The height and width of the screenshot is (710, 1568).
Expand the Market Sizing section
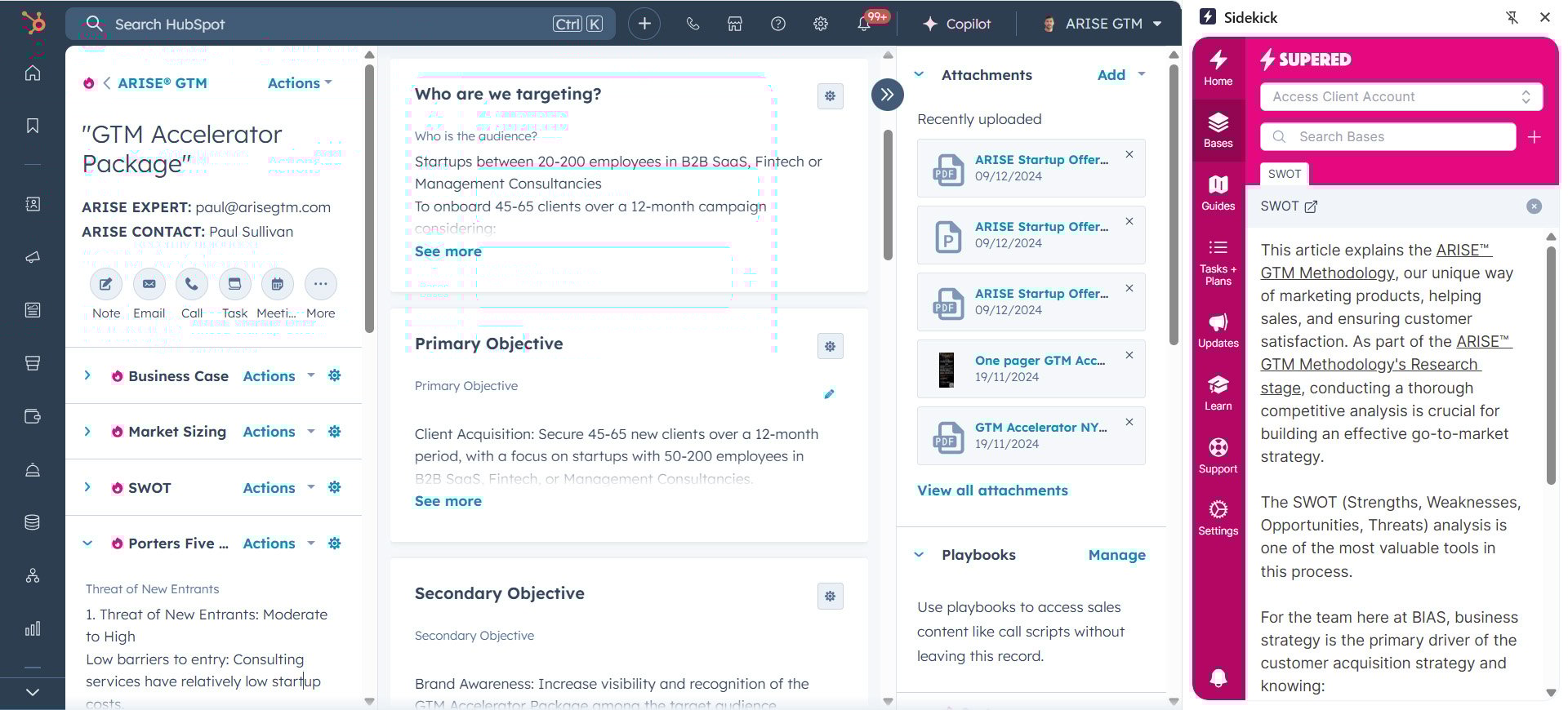(87, 432)
